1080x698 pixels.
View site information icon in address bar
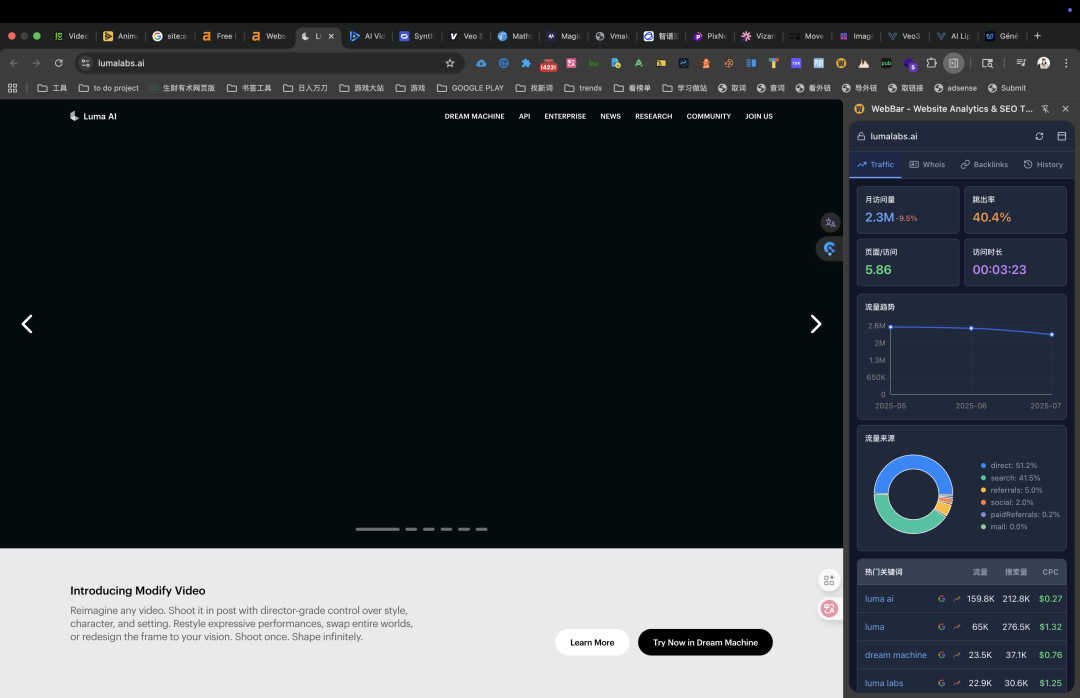click(x=85, y=63)
